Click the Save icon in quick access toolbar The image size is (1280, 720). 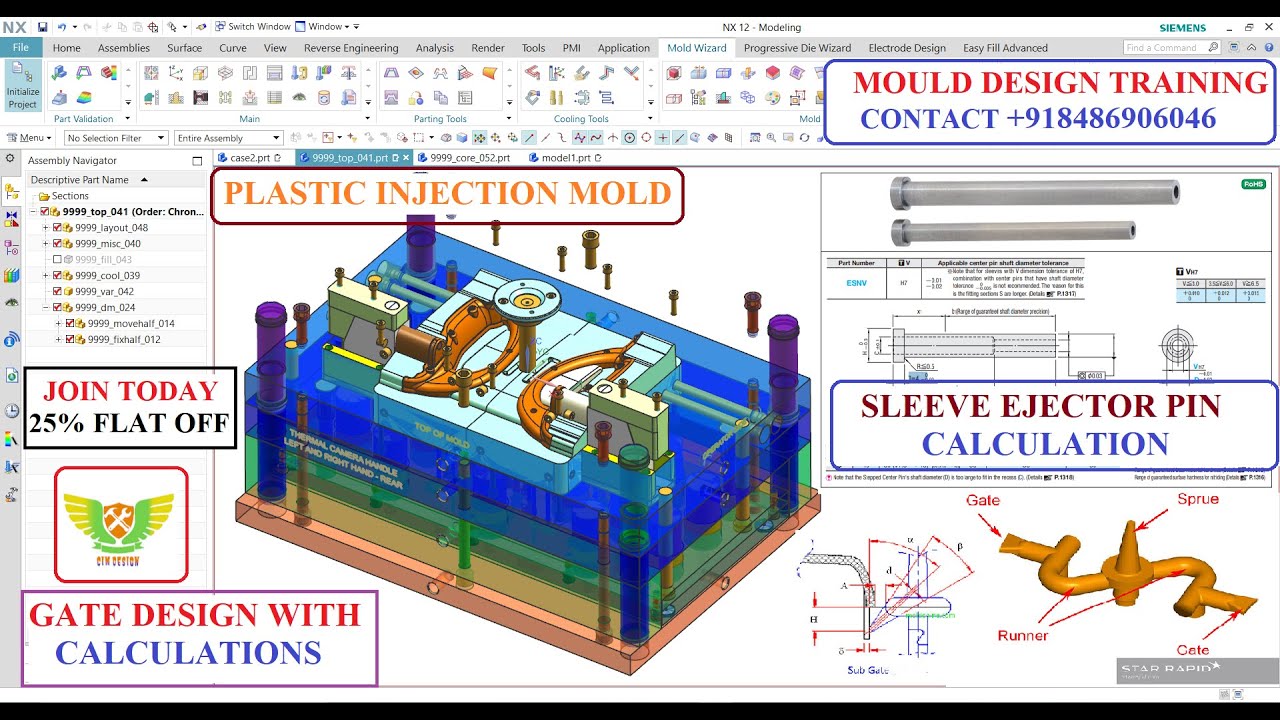43,27
